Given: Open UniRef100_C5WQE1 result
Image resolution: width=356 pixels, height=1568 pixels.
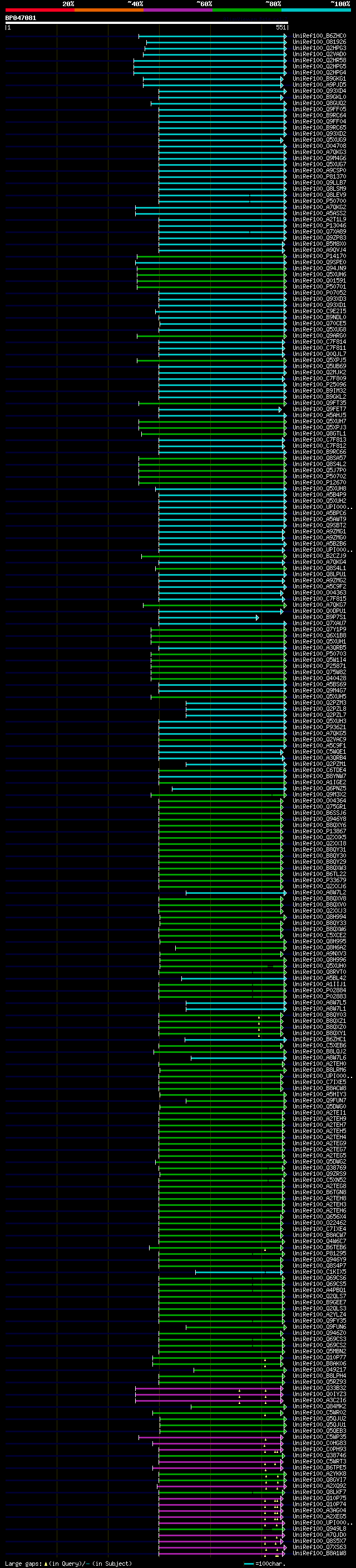Looking at the screenshot, I should click(319, 751).
